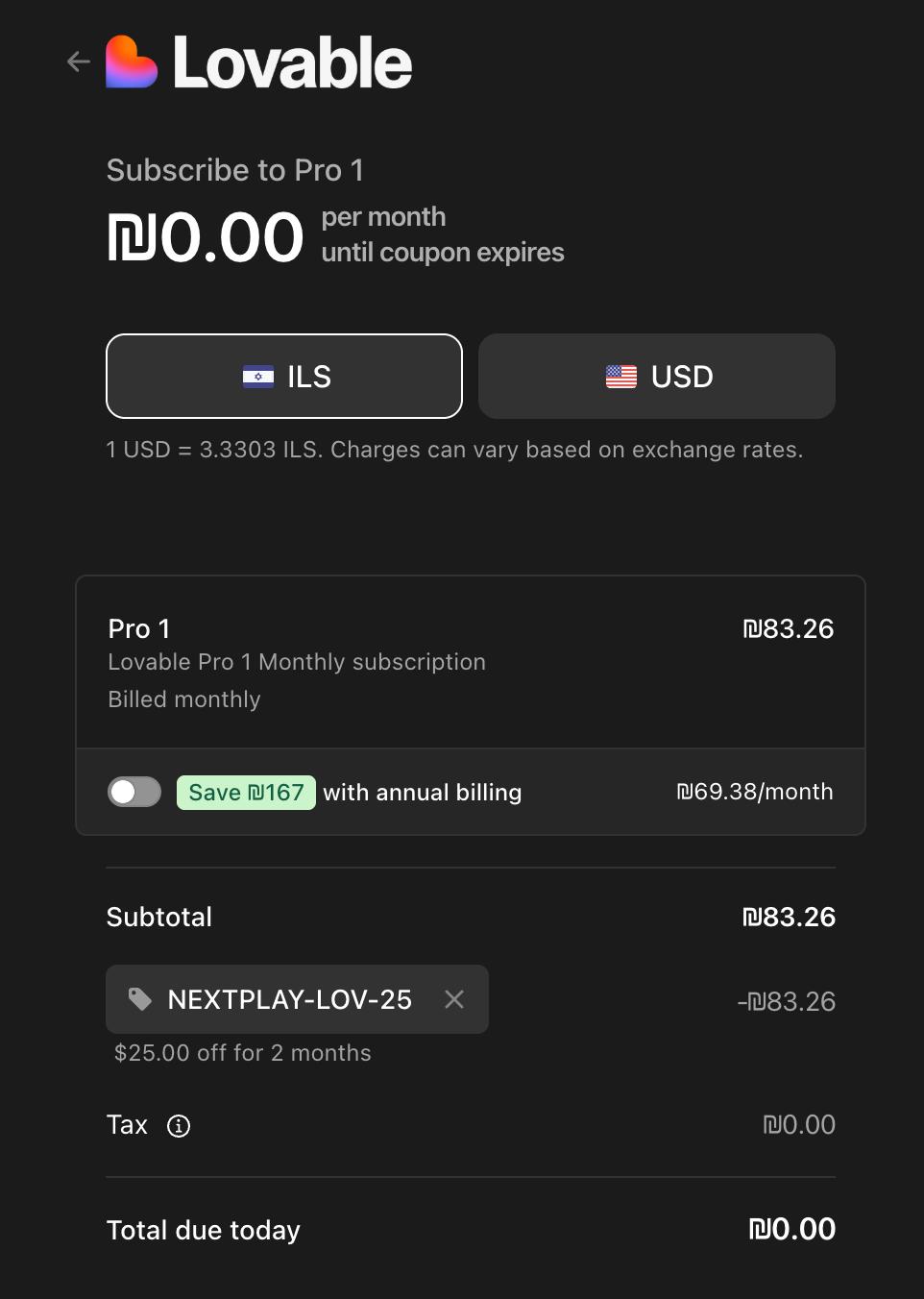Click the 'Subscribe to Pro 1' heading
This screenshot has width=924, height=1299.
pos(235,170)
